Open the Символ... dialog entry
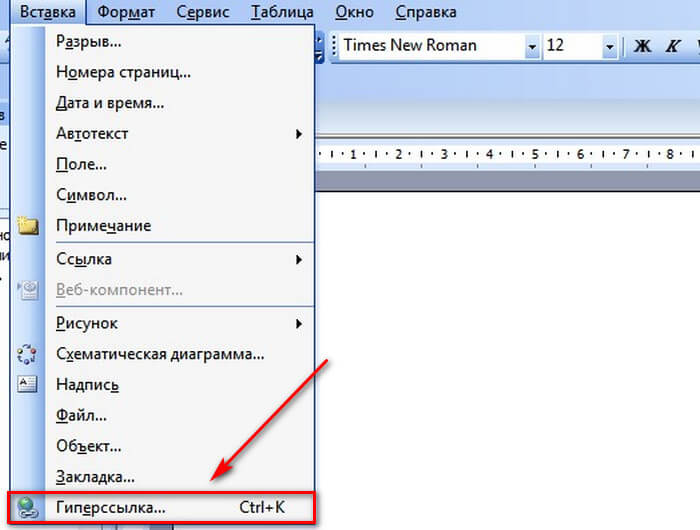Screen dimensions: 700x530 162,195
